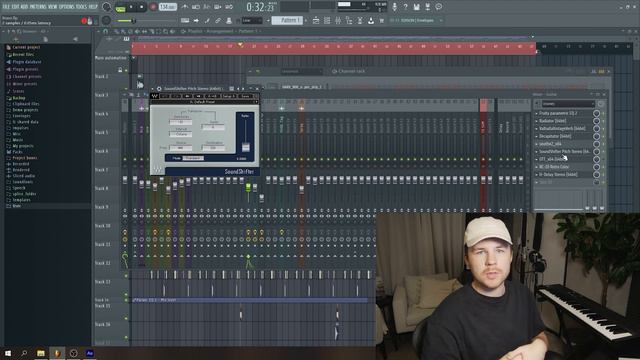Click the view playlist icon
640x360 pixels.
[x=316, y=20]
